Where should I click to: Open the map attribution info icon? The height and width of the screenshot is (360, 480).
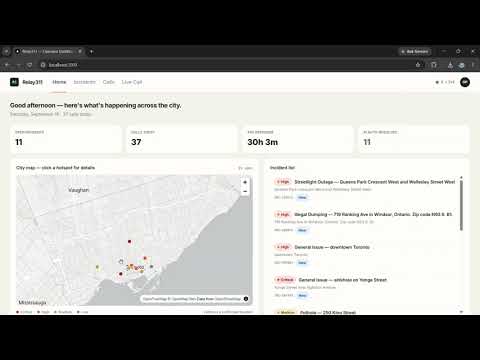click(x=246, y=299)
